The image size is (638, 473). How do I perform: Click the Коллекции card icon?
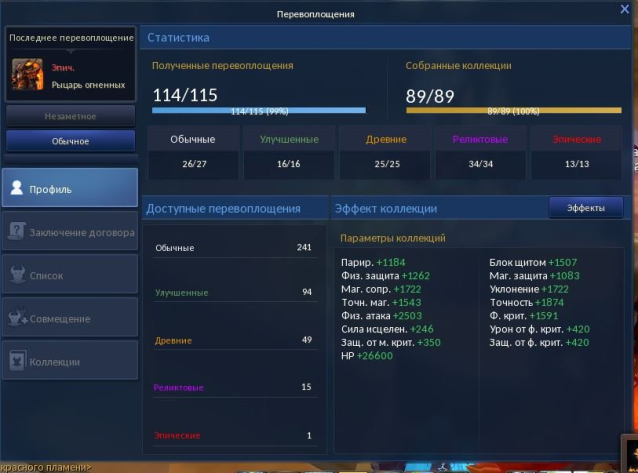coord(17,361)
